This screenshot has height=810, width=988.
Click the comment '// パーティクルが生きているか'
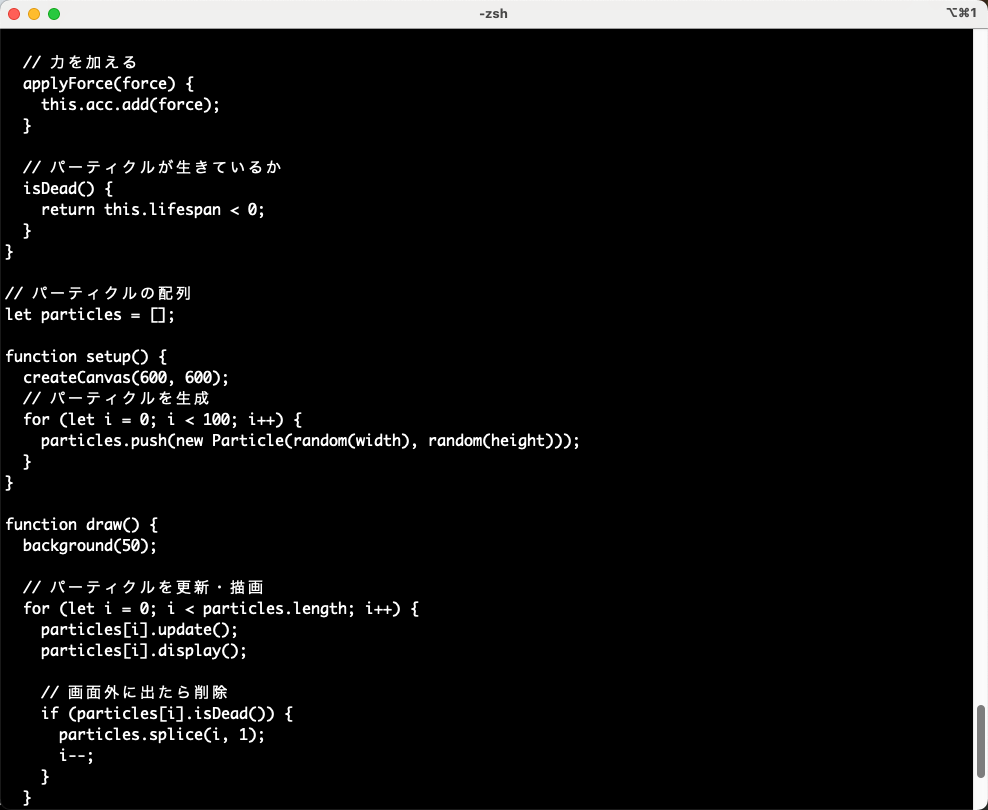pyautogui.click(x=152, y=168)
